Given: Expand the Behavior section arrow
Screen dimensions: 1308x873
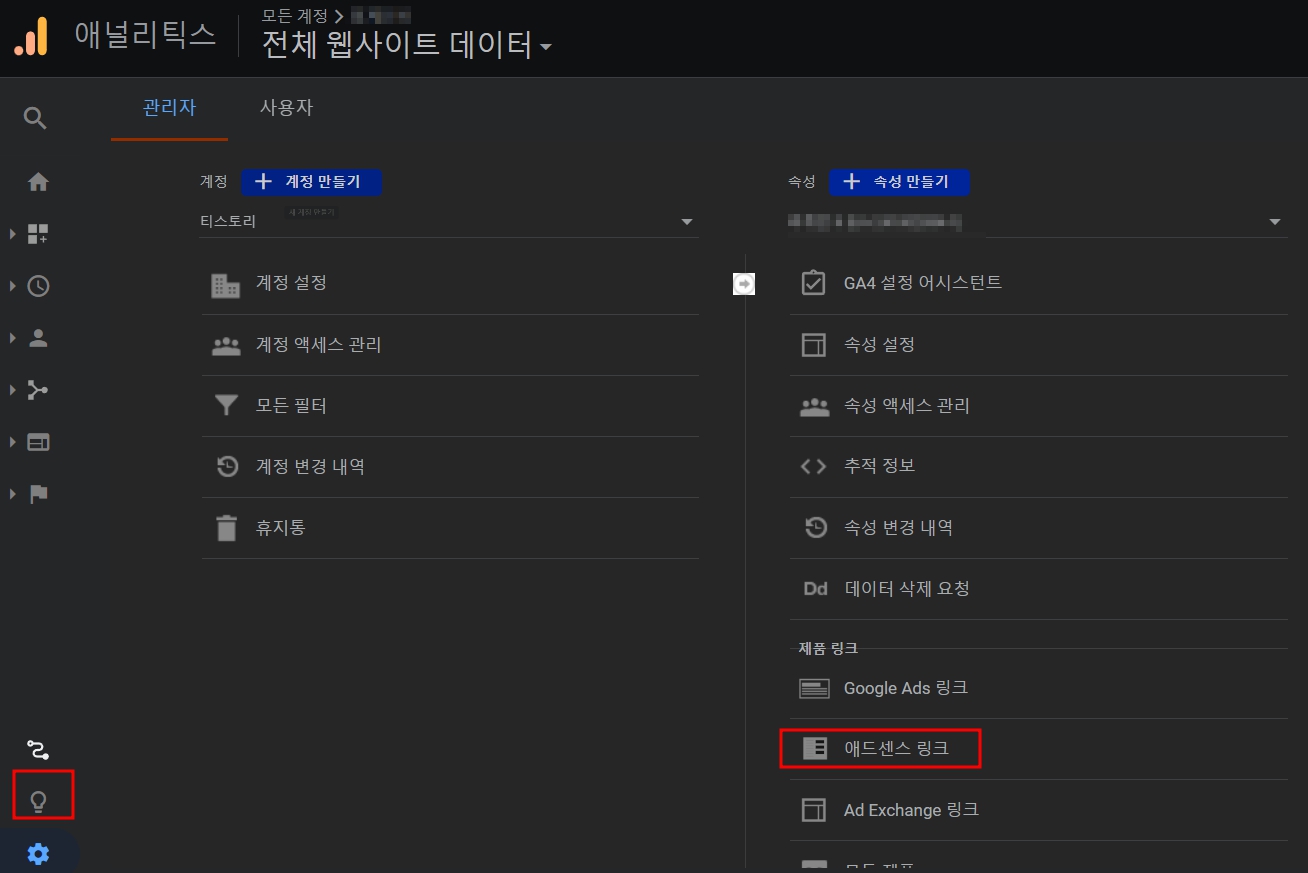Looking at the screenshot, I should (12, 442).
